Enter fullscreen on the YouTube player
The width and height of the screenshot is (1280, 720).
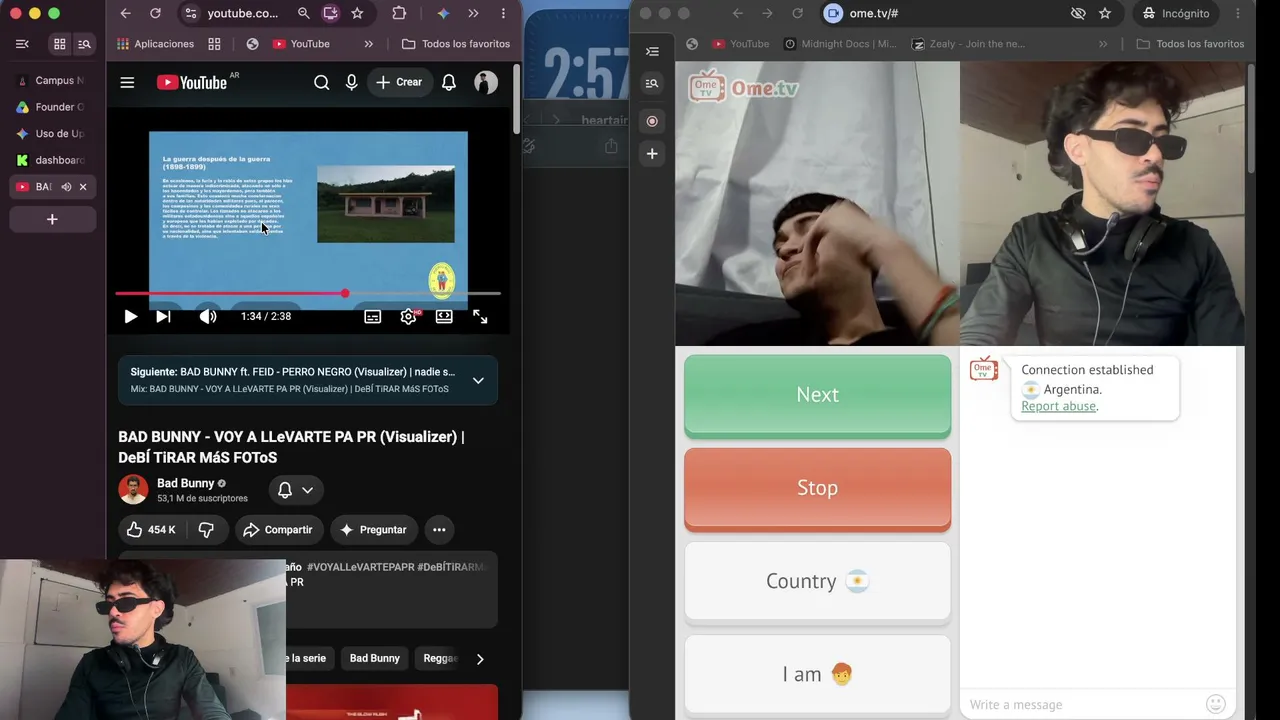tap(480, 316)
